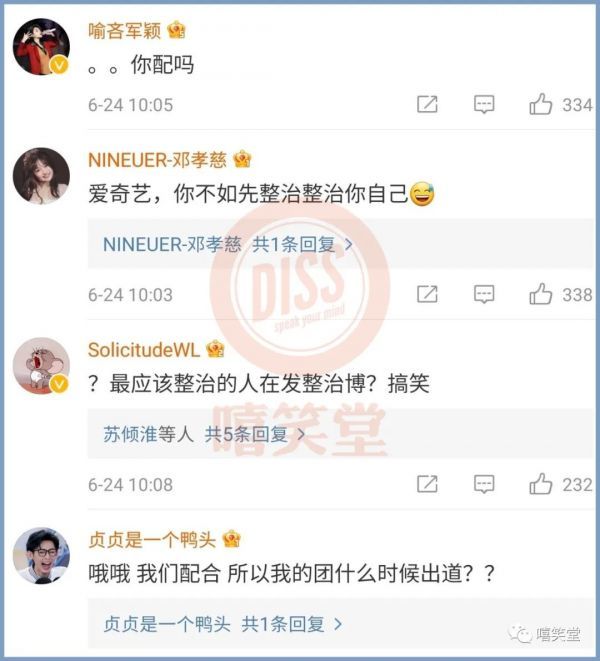The width and height of the screenshot is (600, 661).
Task: Open reply icon on 6-24 10:03 comment
Action: tap(484, 294)
